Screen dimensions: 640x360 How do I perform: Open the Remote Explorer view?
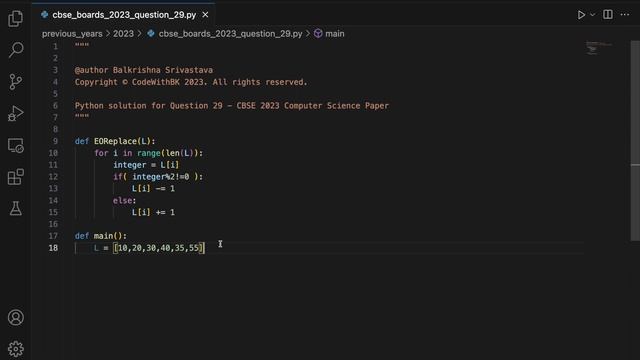pyautogui.click(x=16, y=145)
